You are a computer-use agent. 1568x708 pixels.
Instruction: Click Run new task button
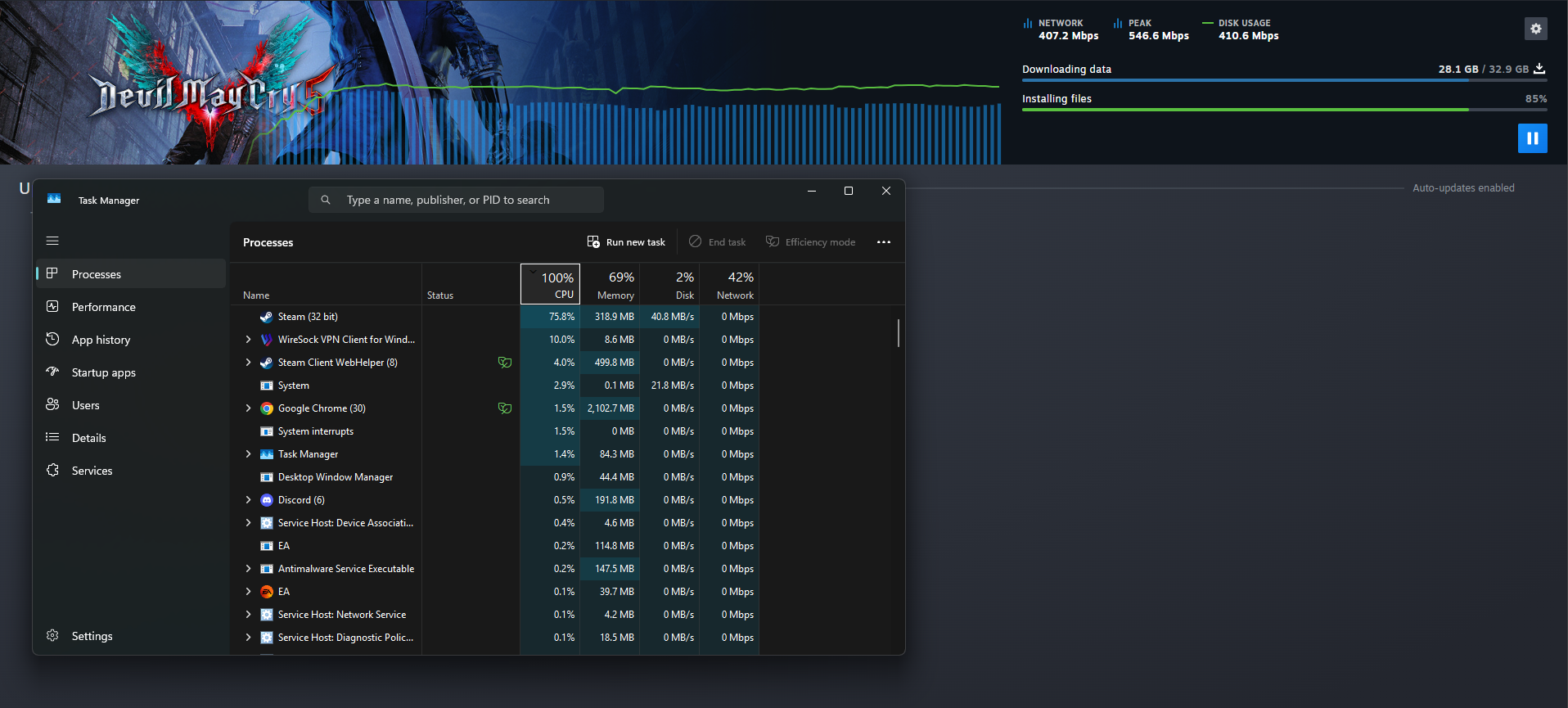[626, 242]
